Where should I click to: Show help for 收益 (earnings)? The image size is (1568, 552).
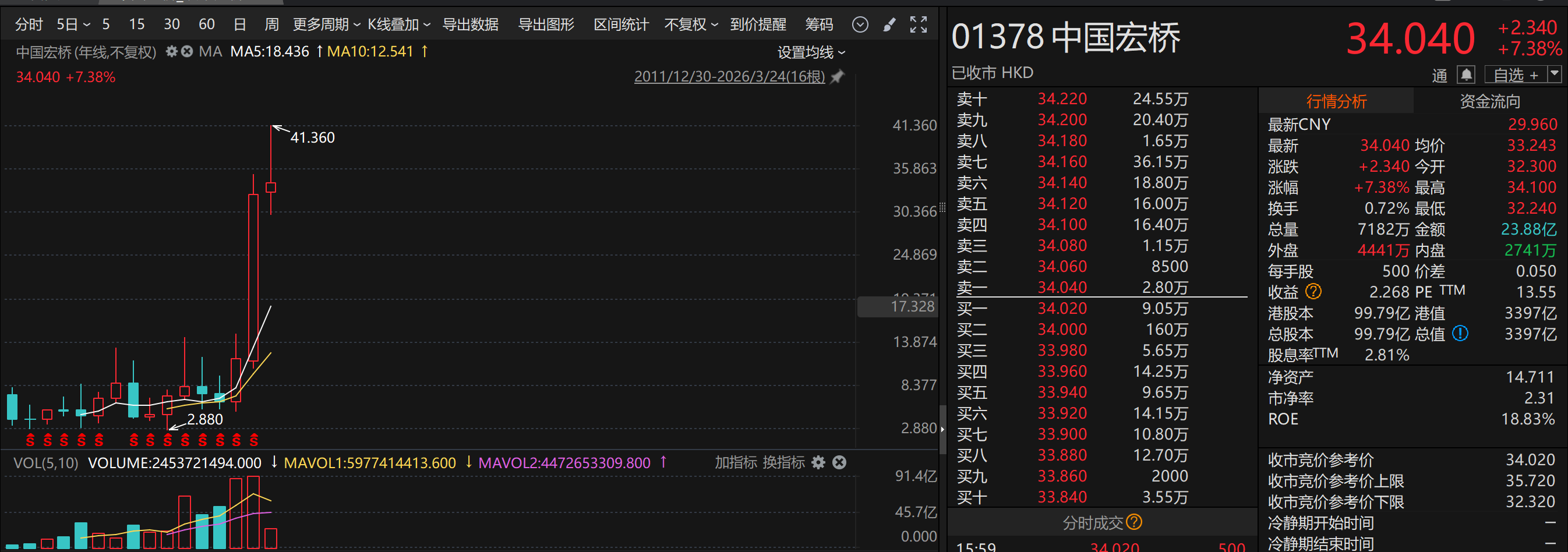click(1313, 292)
